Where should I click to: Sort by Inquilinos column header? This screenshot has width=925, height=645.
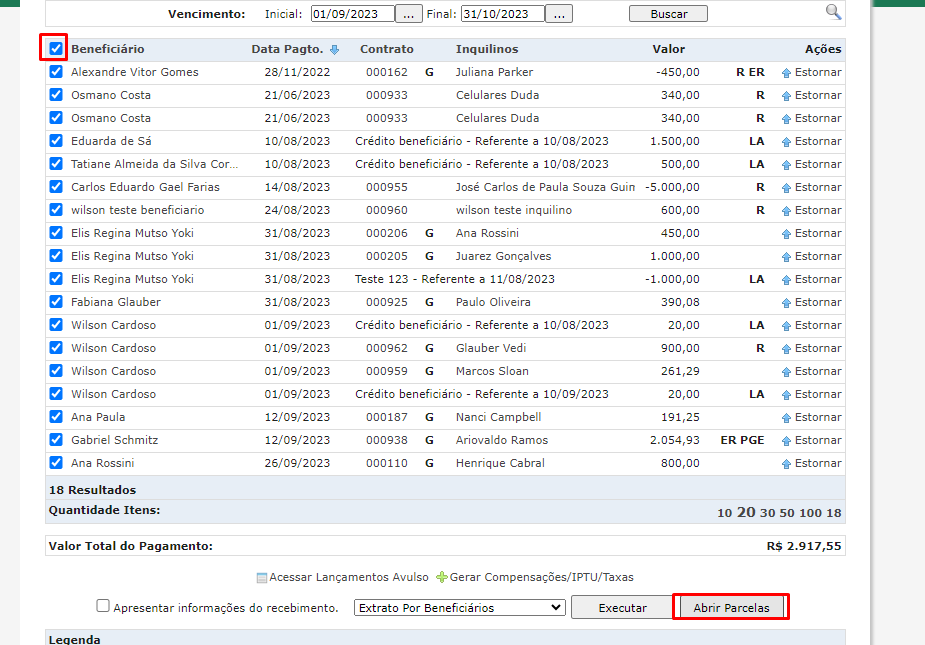click(x=487, y=49)
